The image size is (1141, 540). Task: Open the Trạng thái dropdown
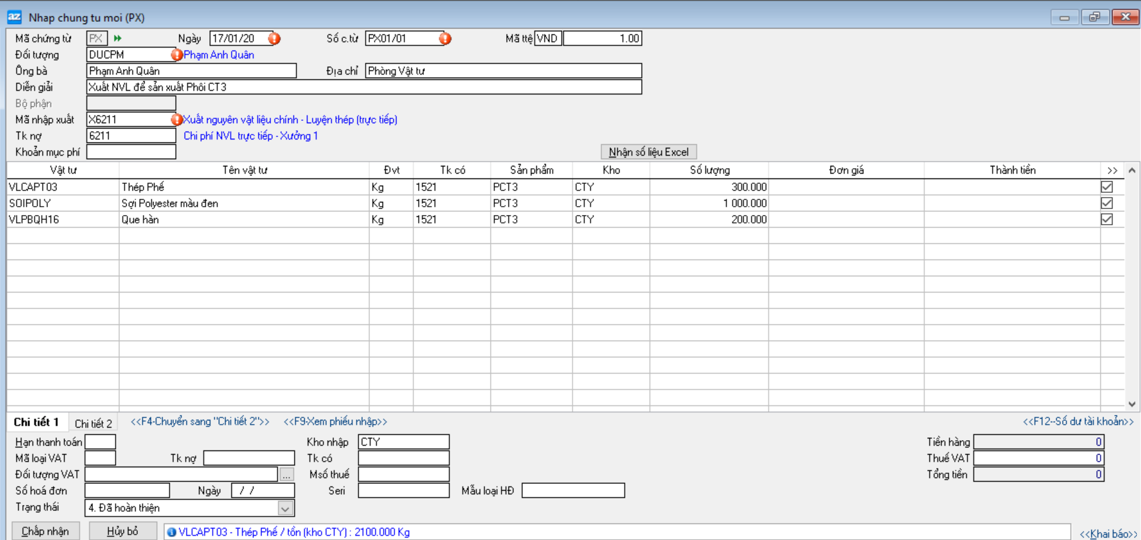click(285, 508)
